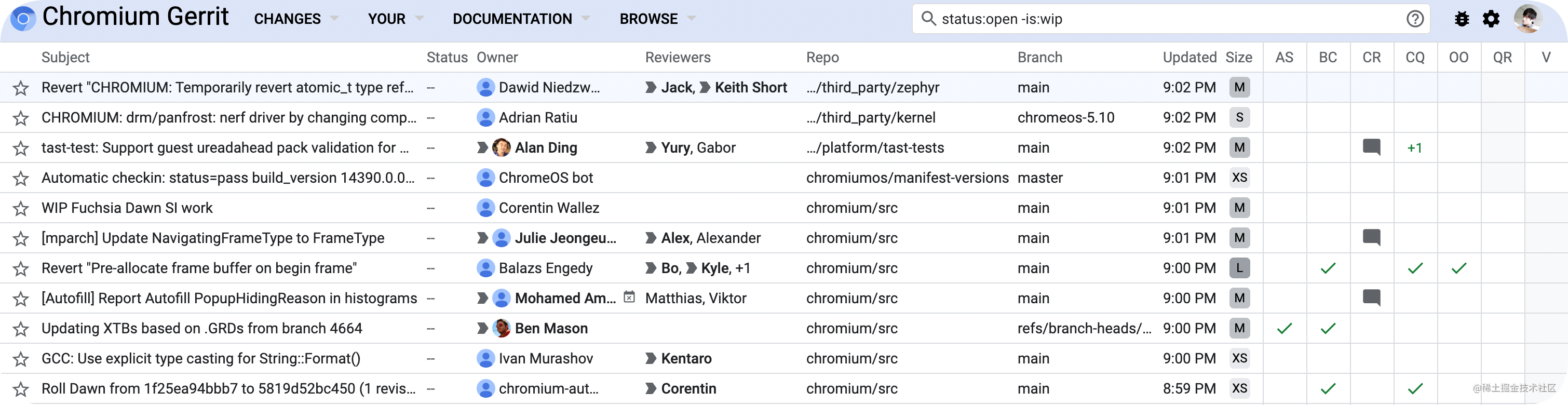1568x405 pixels.
Task: Click CQ +1 vote on tast-test row
Action: pos(1415,147)
